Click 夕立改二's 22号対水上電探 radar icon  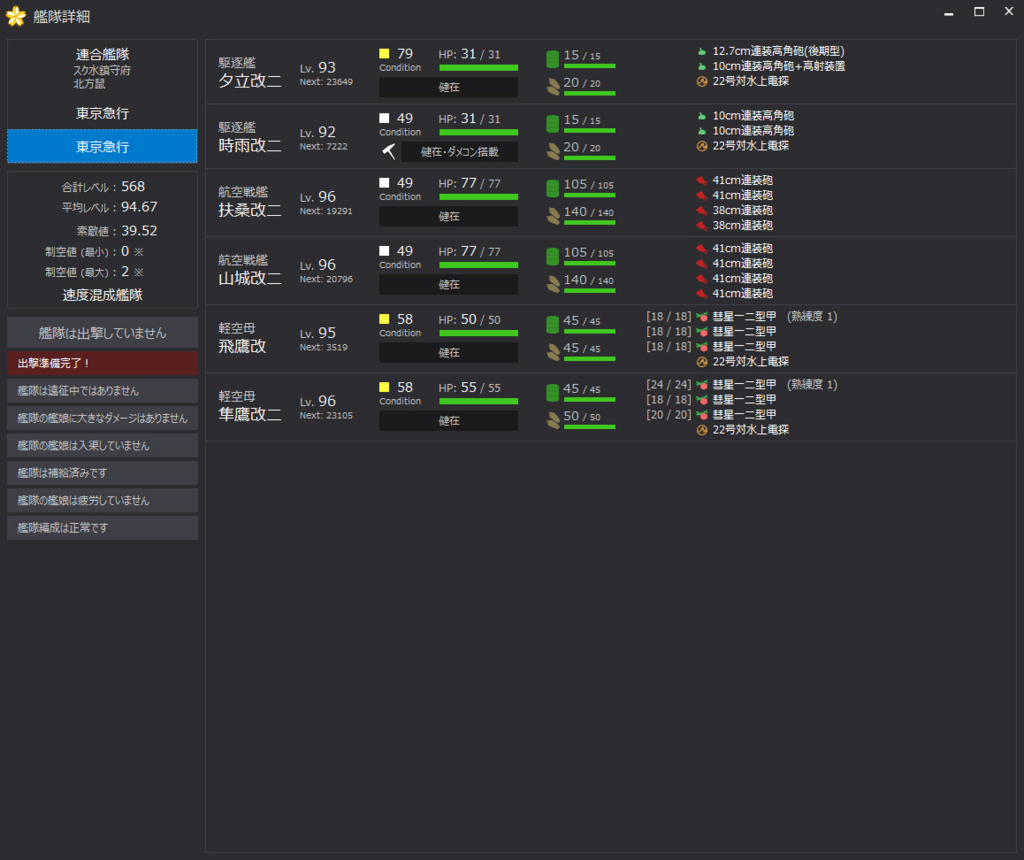702,81
